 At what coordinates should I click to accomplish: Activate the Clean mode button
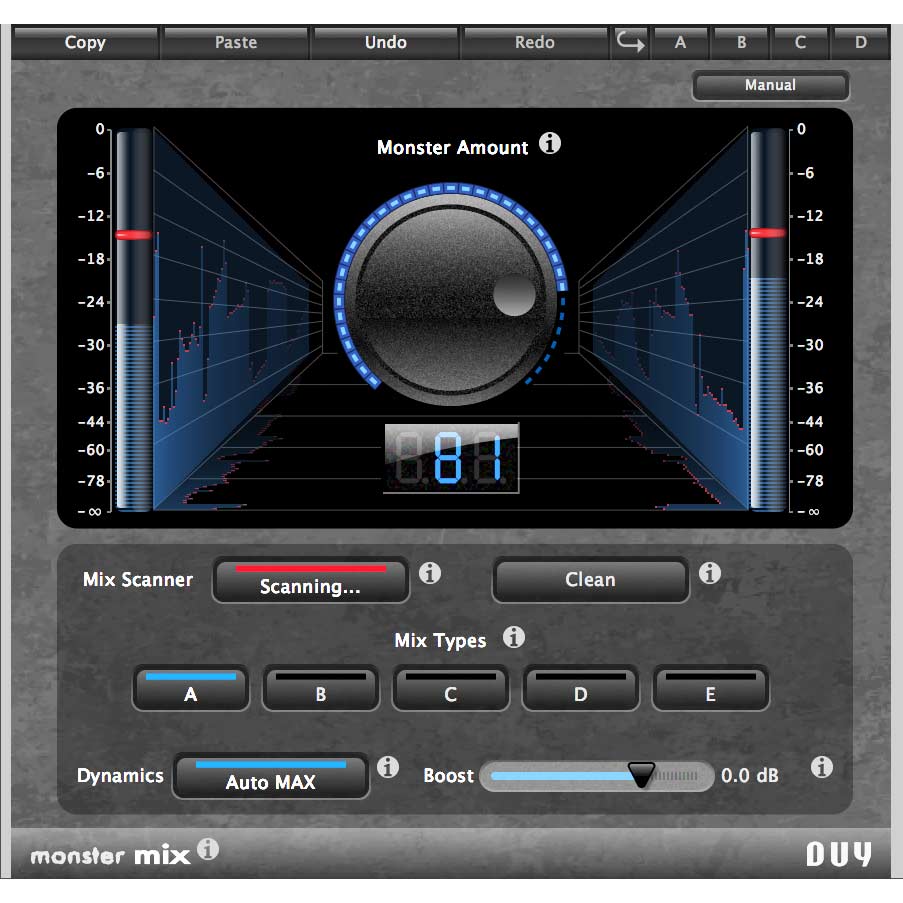coord(590,579)
